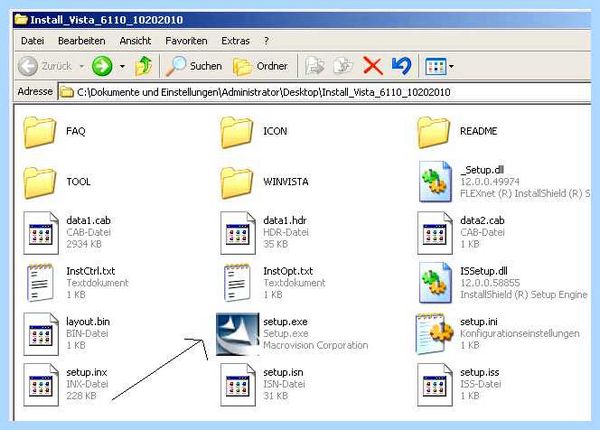Click the Views icon in toolbar
The height and width of the screenshot is (430, 600).
436,67
